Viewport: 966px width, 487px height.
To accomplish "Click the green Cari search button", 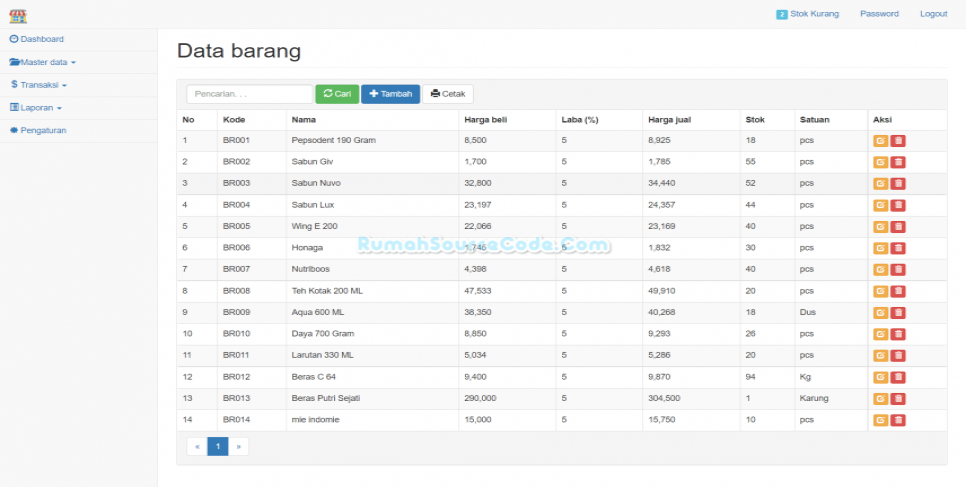I will point(337,94).
